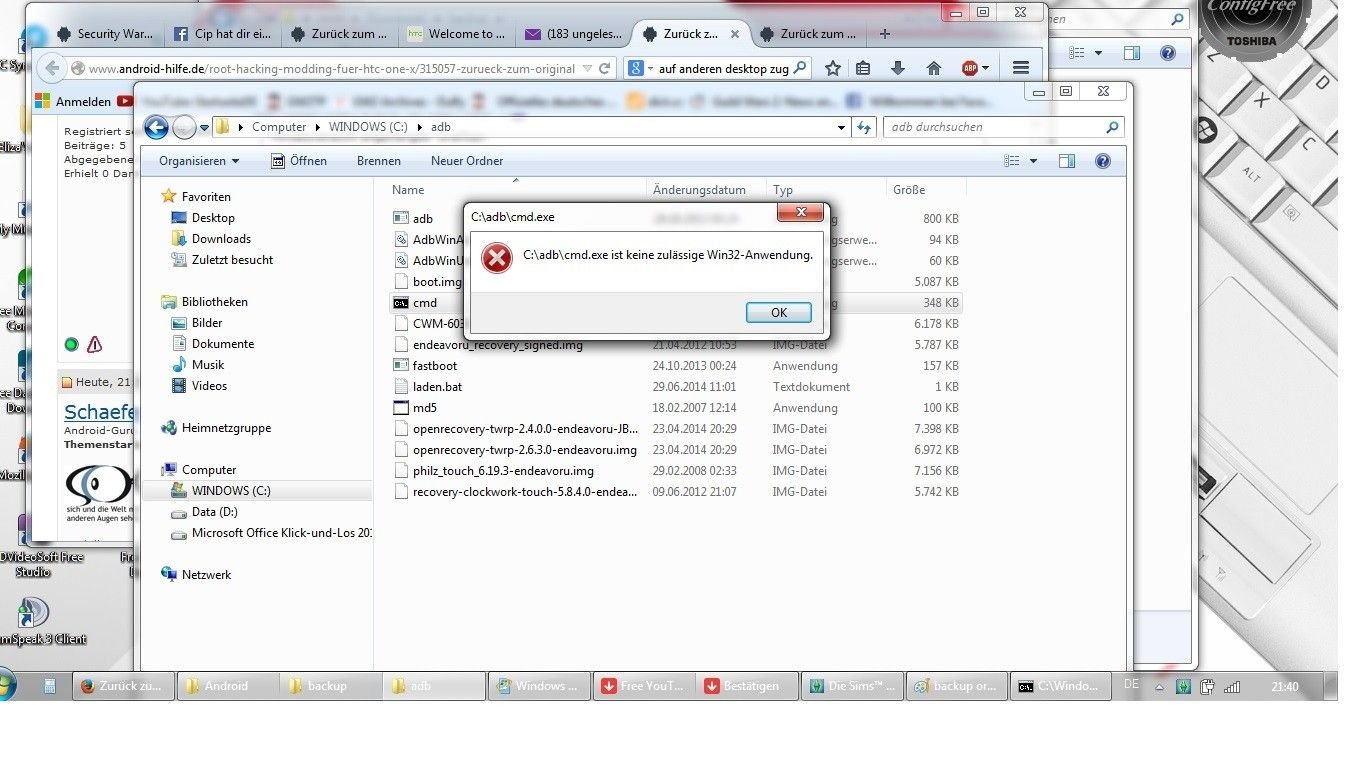Click the 'adb durchsuchen' search field

point(1003,127)
